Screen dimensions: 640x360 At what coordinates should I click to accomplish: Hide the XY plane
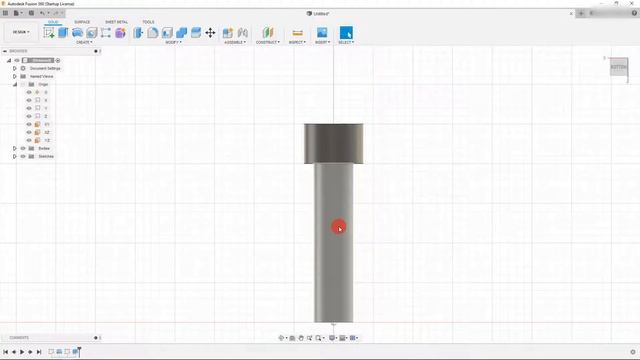[29, 124]
